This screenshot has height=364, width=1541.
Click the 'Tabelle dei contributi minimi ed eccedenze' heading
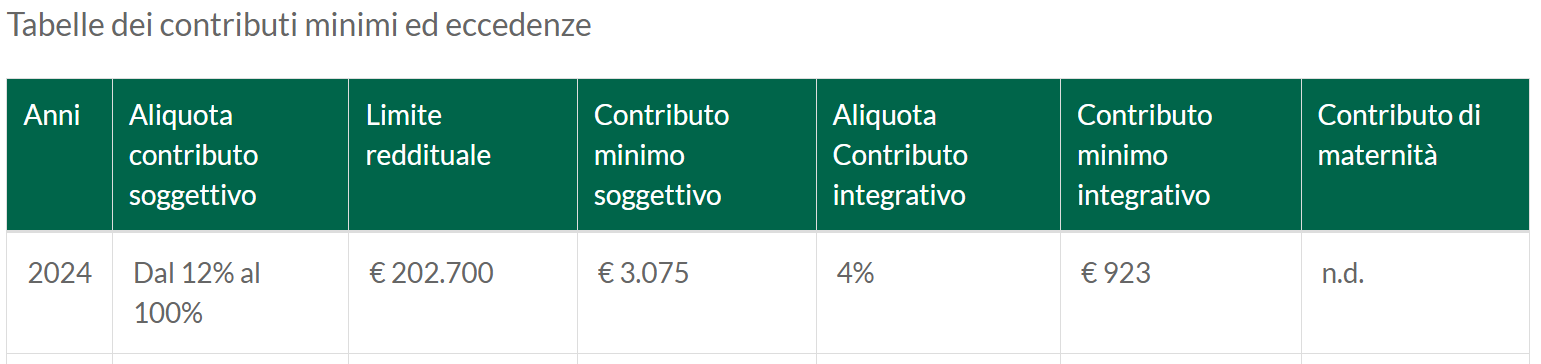(299, 26)
